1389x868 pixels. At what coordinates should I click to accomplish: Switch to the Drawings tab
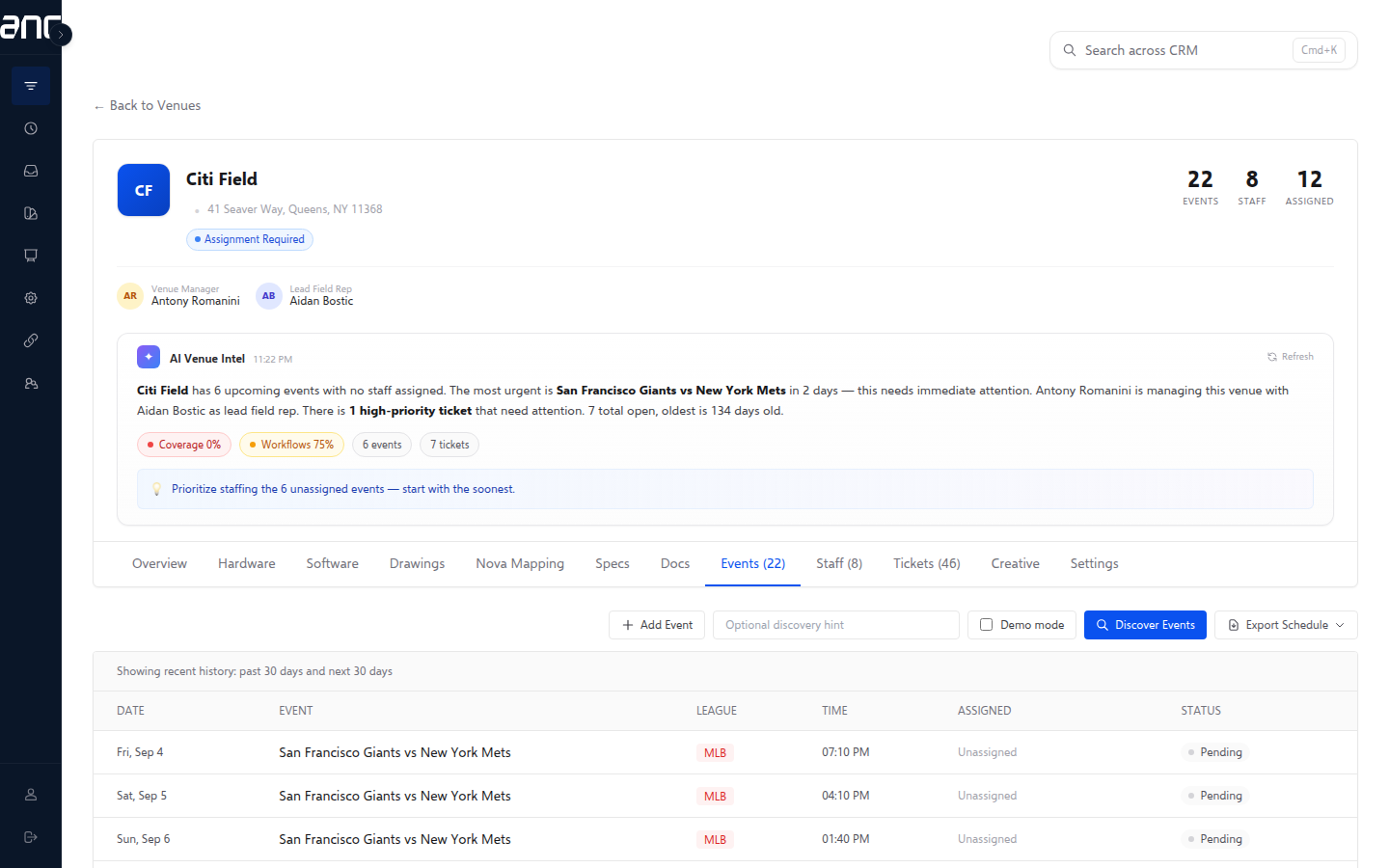click(418, 564)
